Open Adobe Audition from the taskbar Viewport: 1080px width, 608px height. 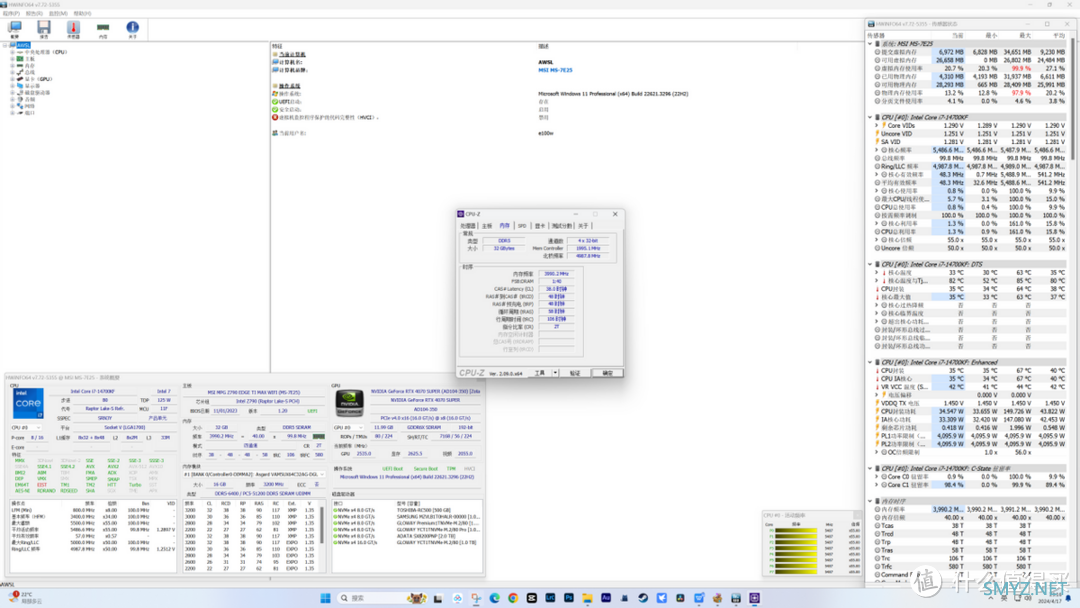click(606, 598)
